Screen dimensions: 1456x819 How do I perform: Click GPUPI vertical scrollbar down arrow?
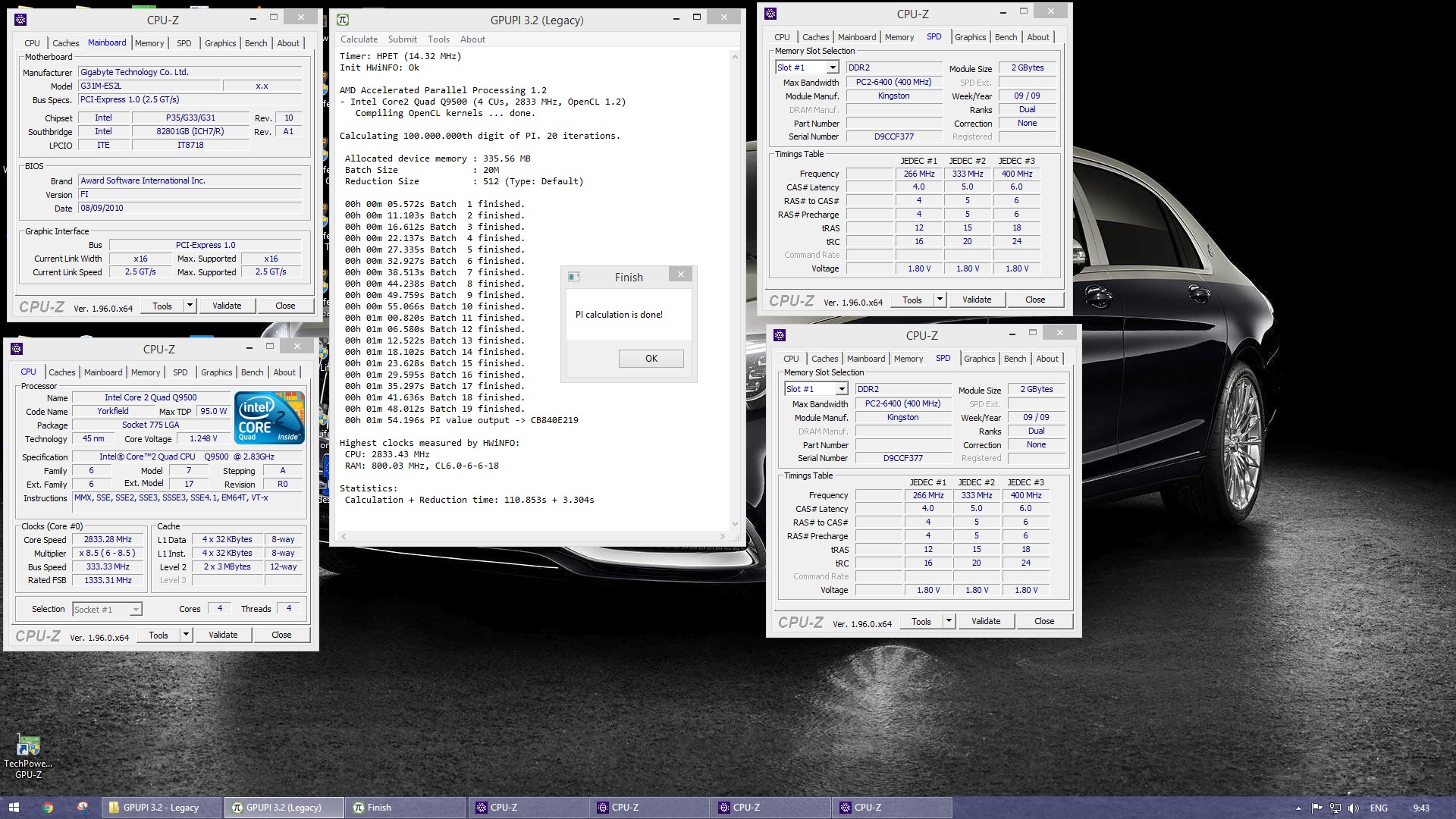pos(734,524)
